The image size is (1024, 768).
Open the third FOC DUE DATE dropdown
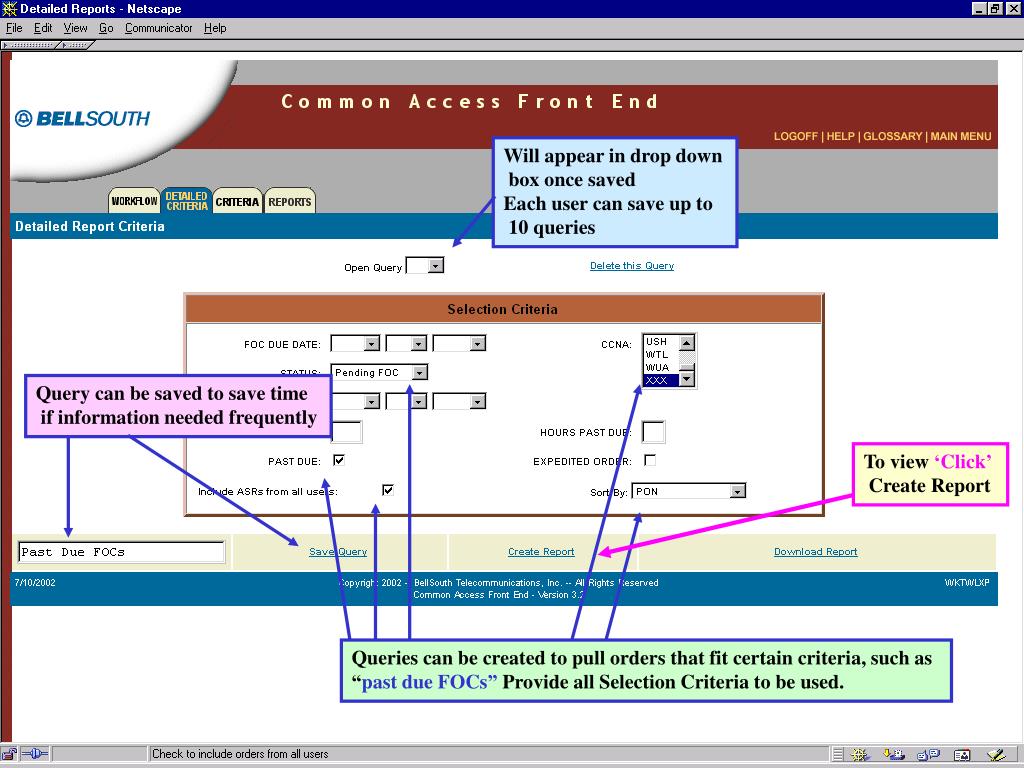pyautogui.click(x=459, y=344)
